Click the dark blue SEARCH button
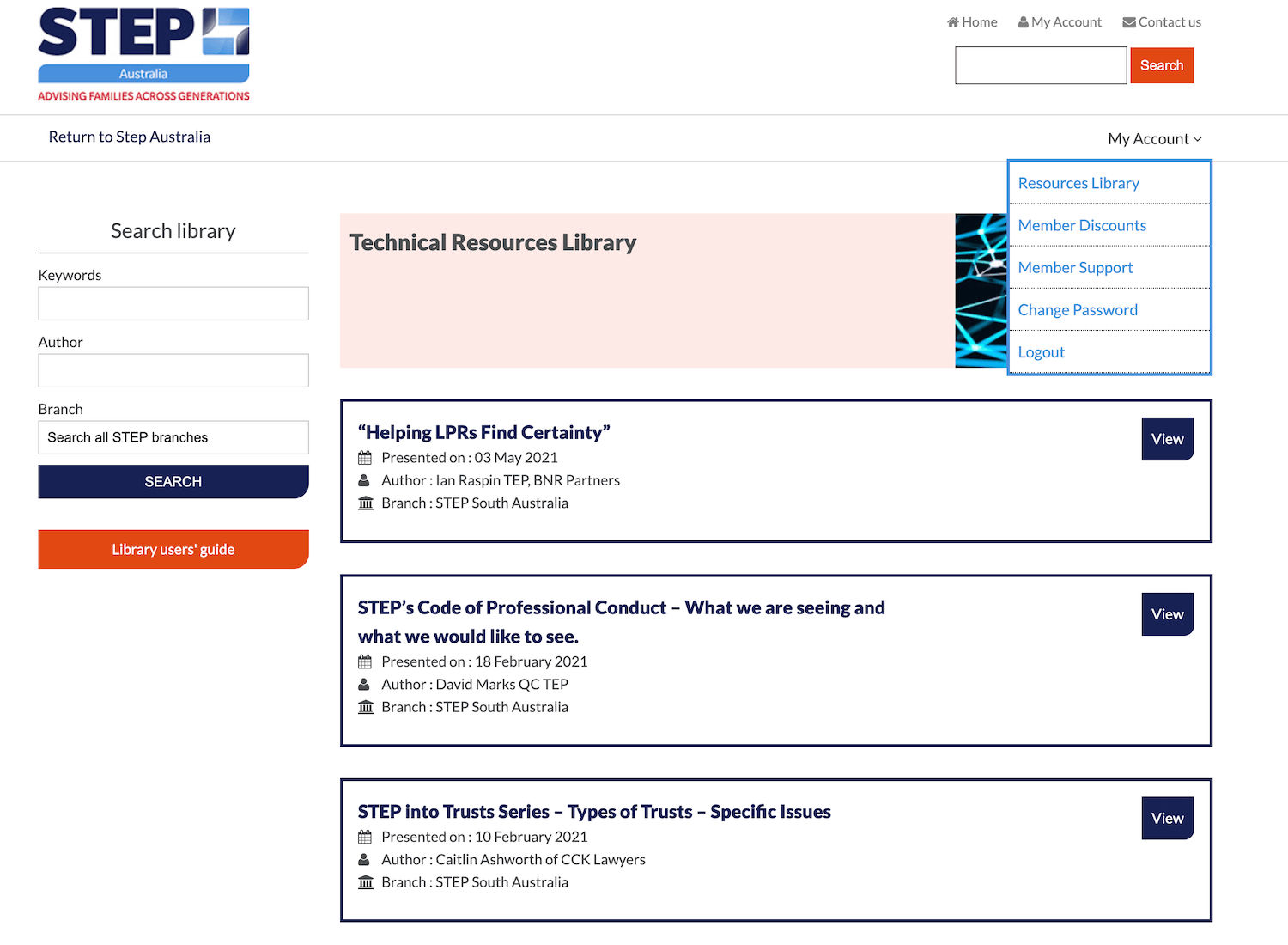This screenshot has height=945, width=1288. point(173,482)
